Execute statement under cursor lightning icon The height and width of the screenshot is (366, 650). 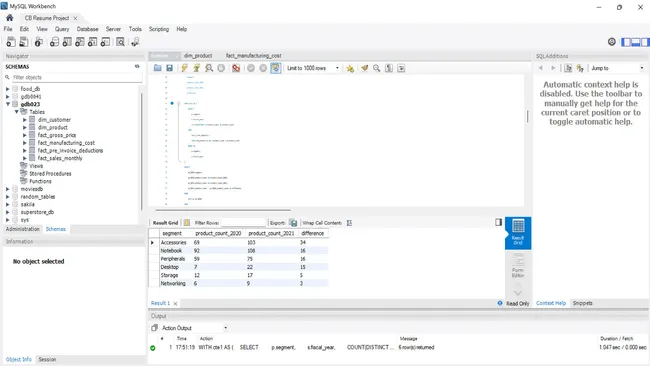[197, 68]
